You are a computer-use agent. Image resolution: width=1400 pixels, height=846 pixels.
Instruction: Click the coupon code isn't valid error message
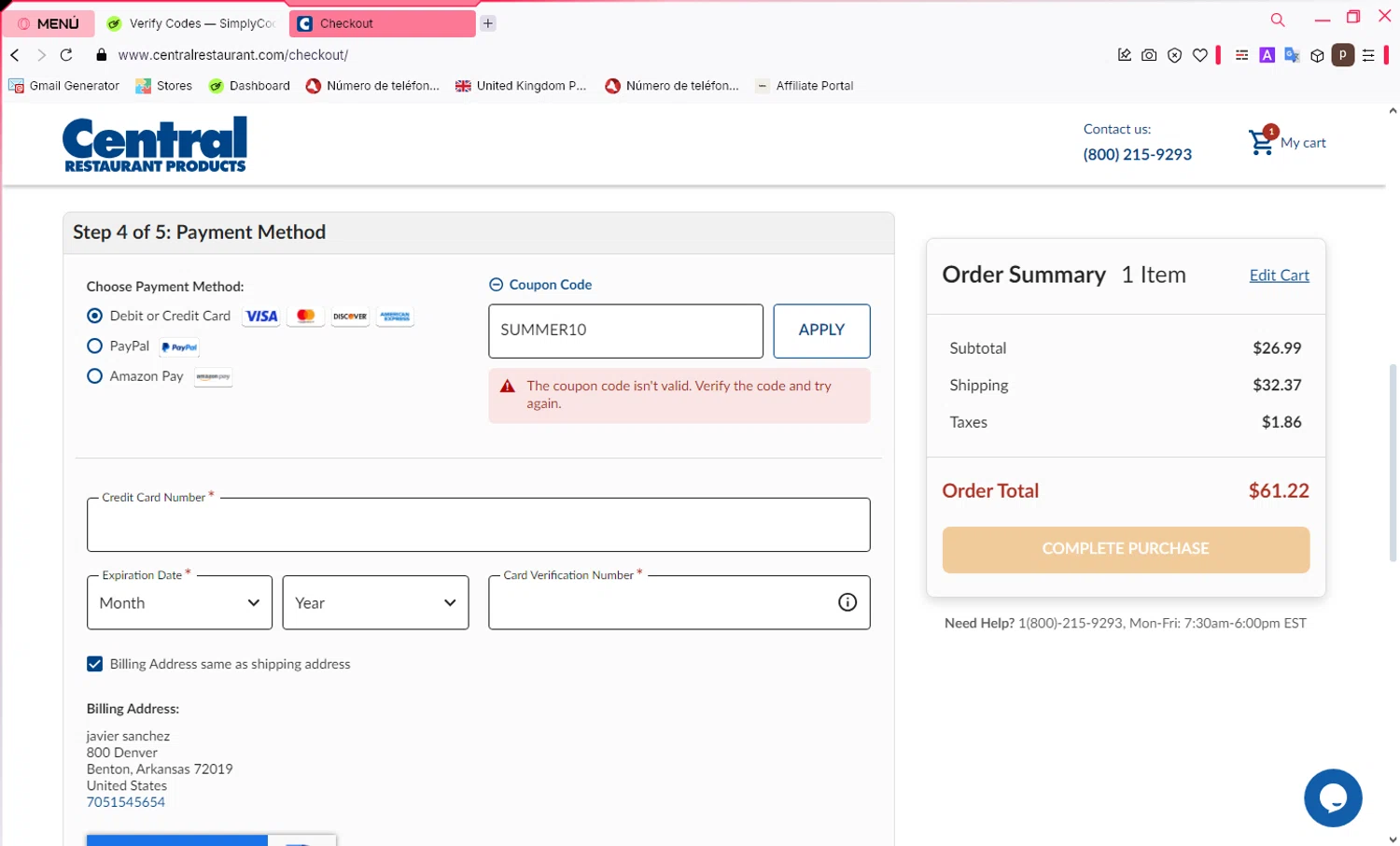(679, 395)
